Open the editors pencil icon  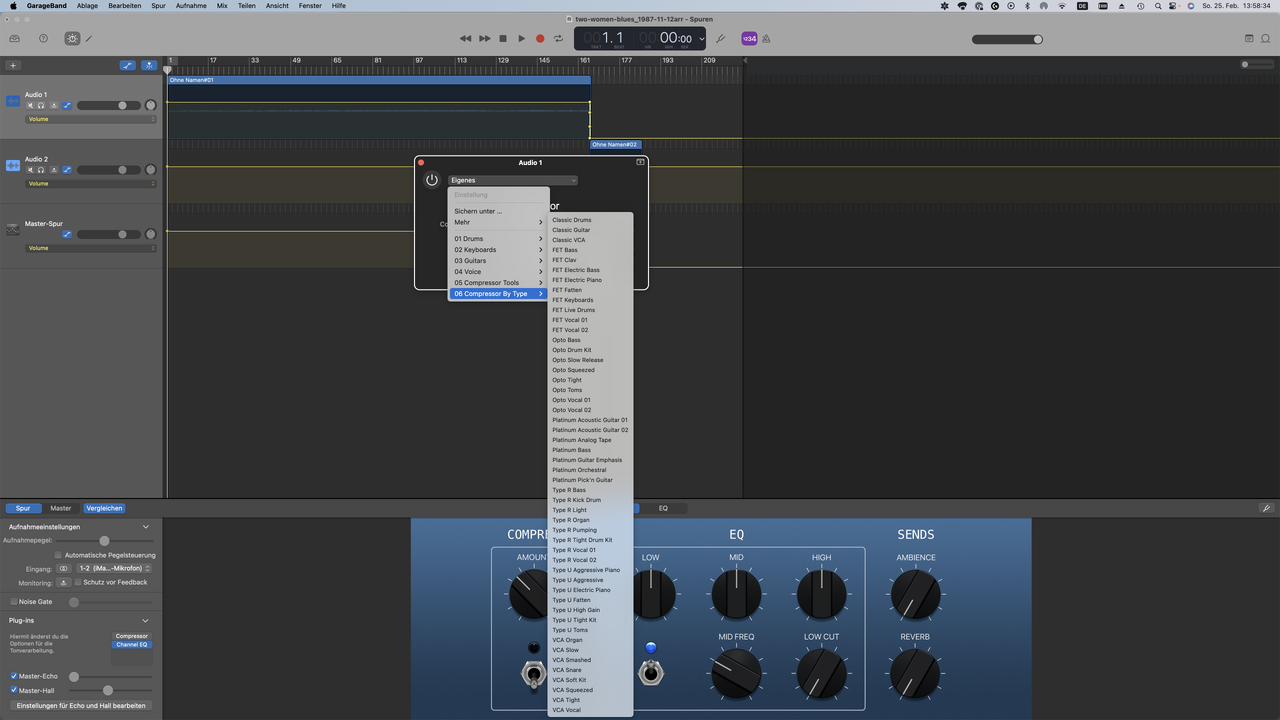[x=89, y=39]
